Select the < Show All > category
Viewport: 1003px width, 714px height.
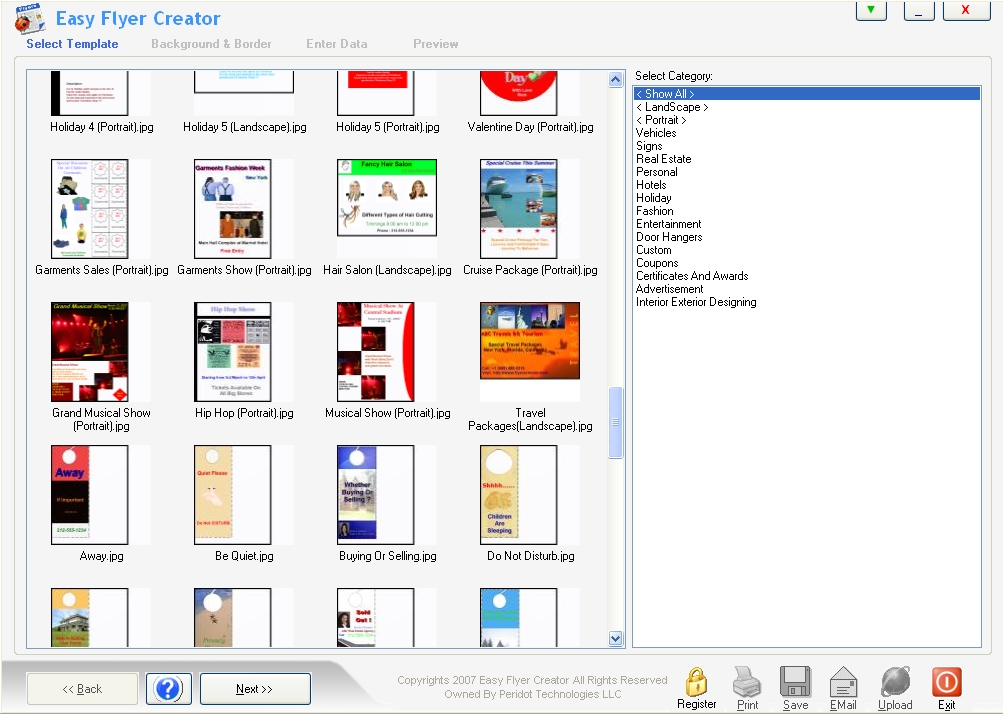pyautogui.click(x=807, y=94)
